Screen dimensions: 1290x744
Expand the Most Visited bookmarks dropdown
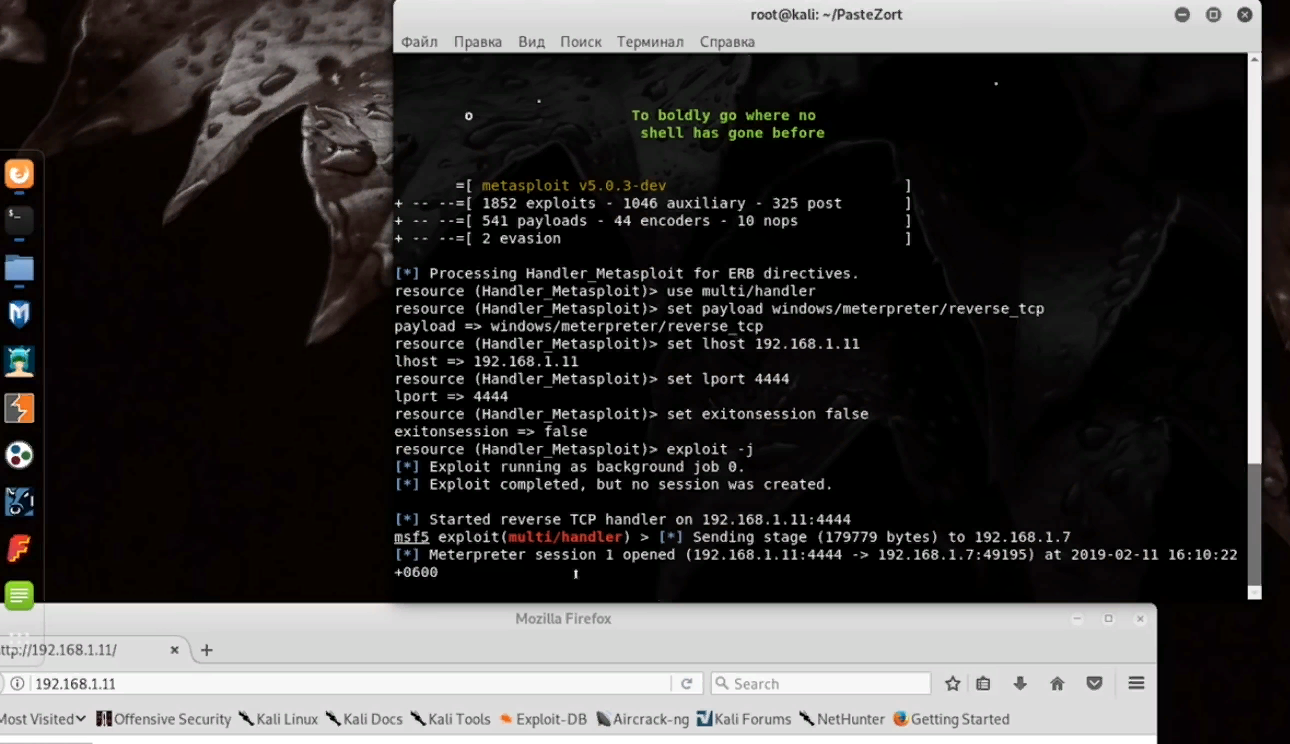pyautogui.click(x=42, y=719)
